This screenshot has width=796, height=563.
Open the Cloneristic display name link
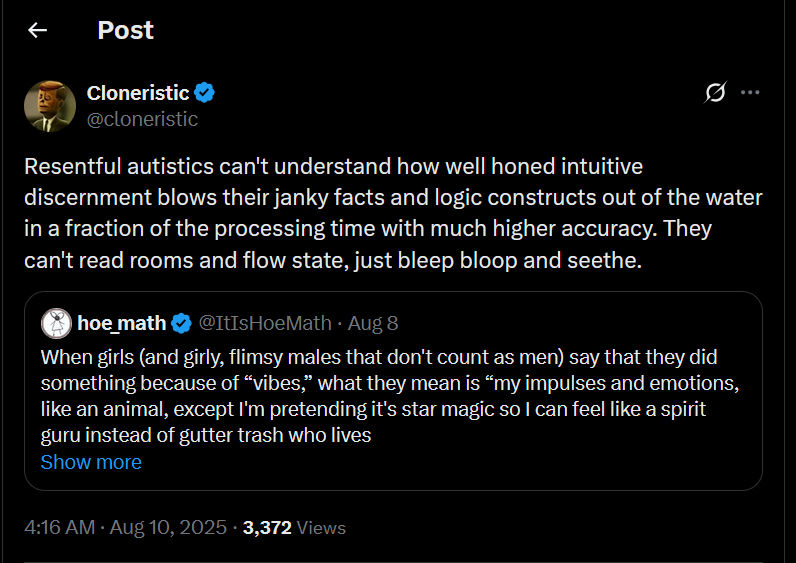pos(138,93)
